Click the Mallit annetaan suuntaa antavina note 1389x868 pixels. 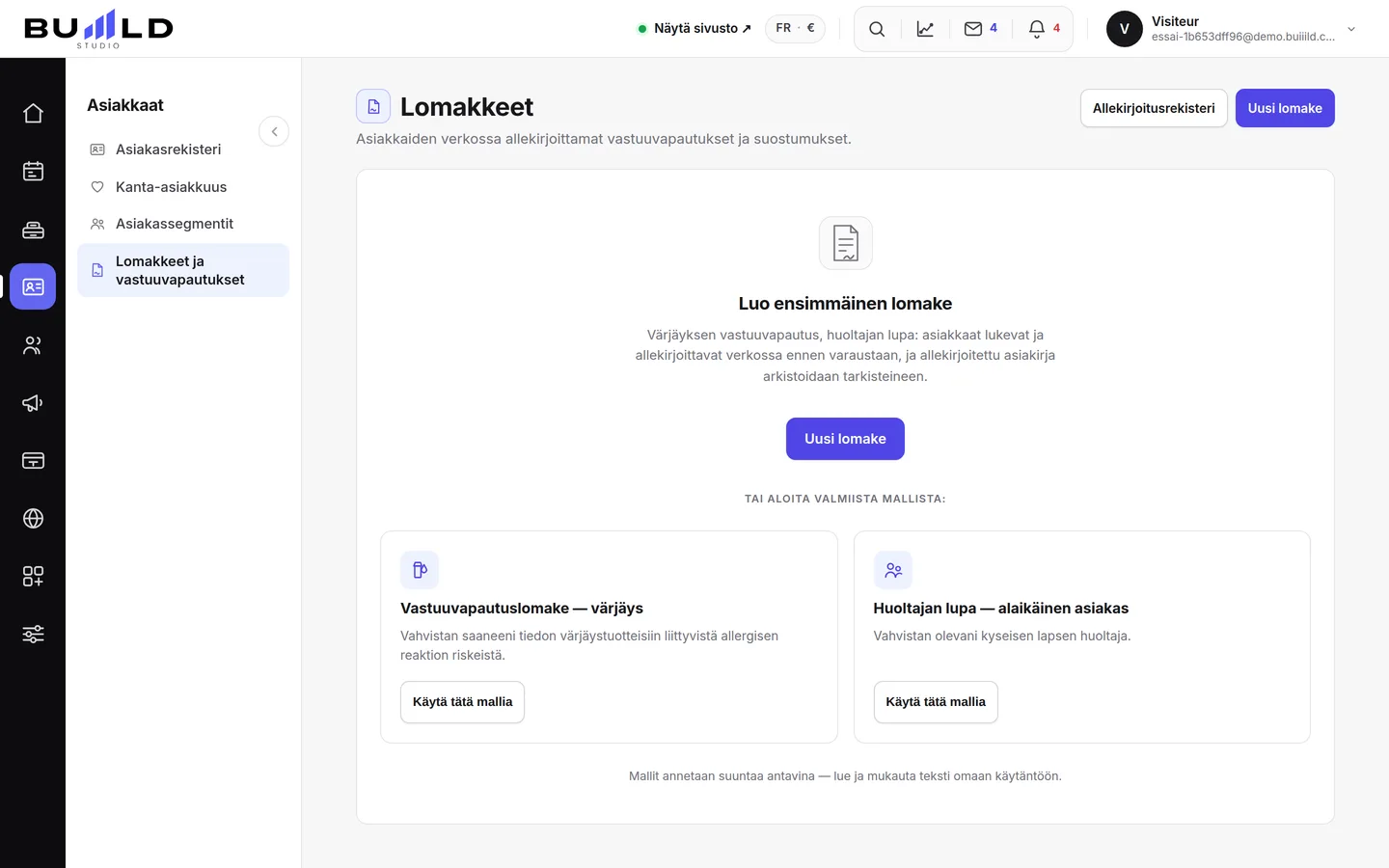(x=845, y=776)
